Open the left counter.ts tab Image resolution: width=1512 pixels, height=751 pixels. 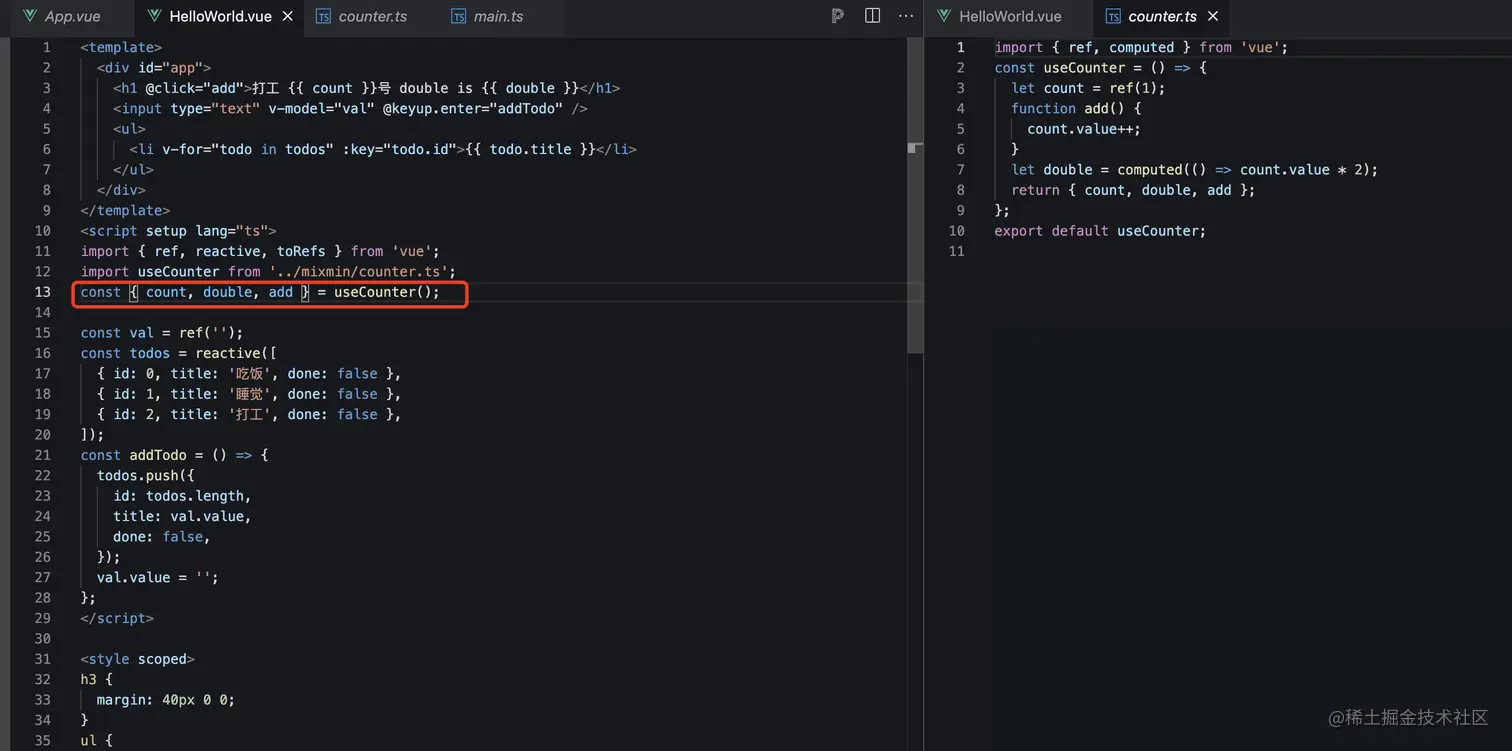coord(372,17)
